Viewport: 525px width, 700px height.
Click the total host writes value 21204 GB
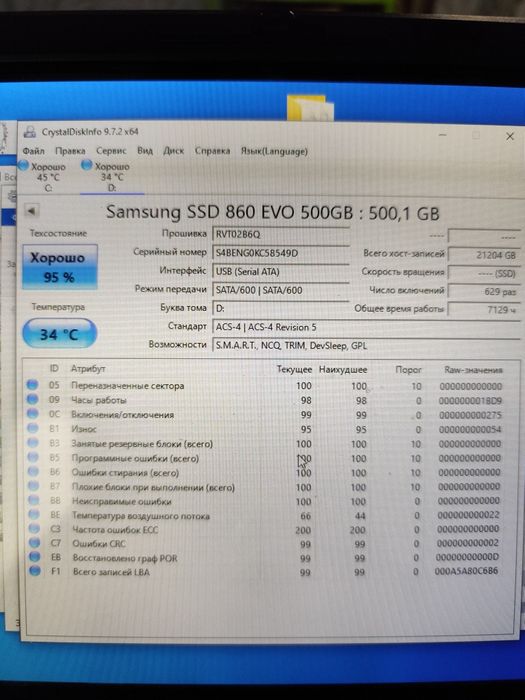(483, 255)
